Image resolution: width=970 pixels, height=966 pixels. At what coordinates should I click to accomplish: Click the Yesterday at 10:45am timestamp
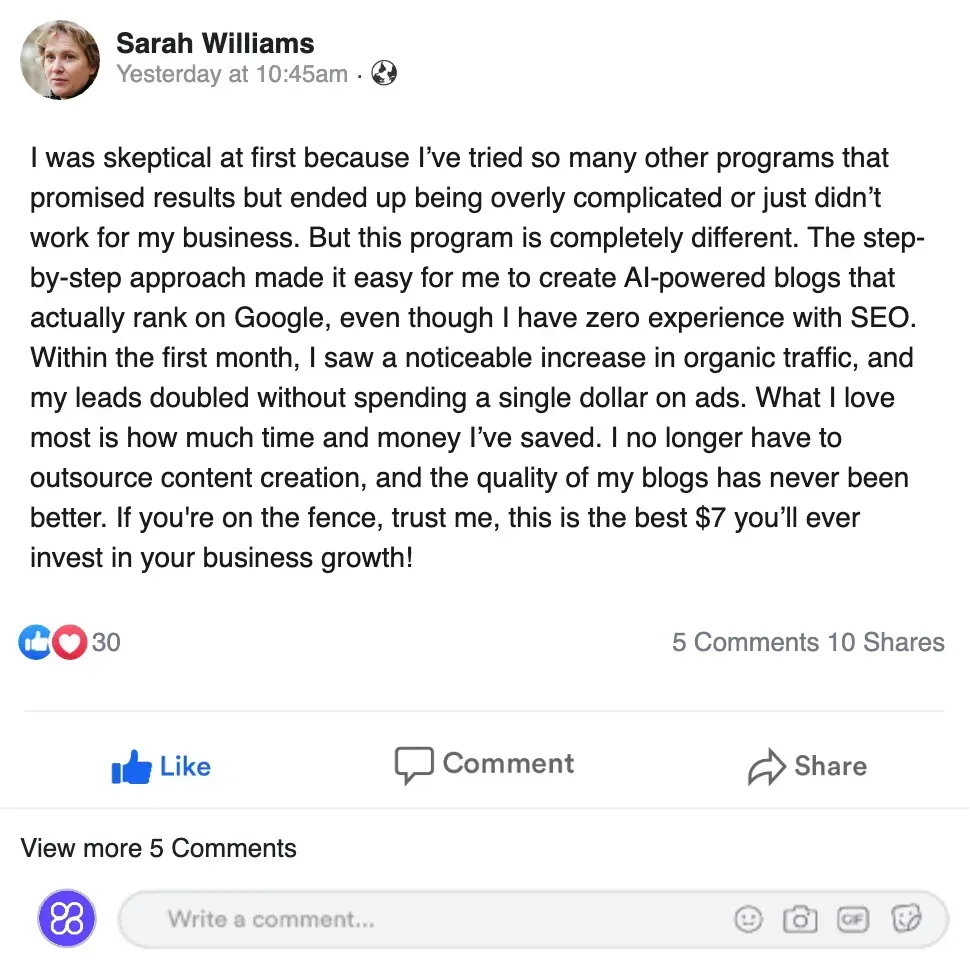pos(232,74)
